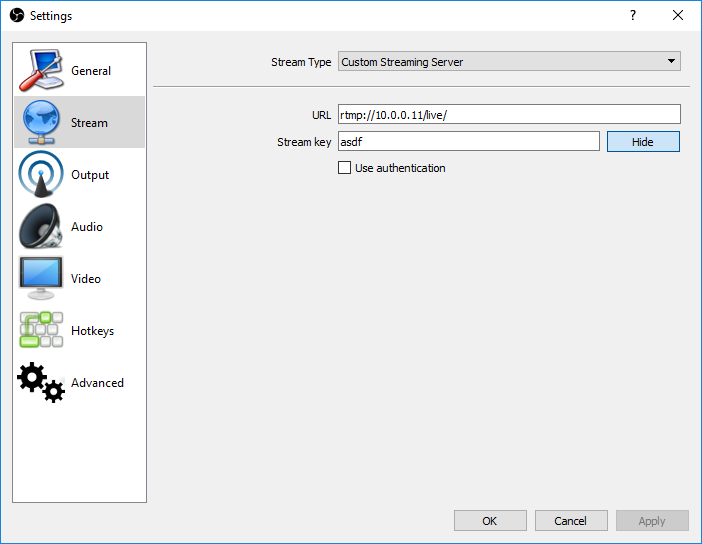The width and height of the screenshot is (702, 544).
Task: Select the Output broadcast antenna icon
Action: pyautogui.click(x=41, y=175)
